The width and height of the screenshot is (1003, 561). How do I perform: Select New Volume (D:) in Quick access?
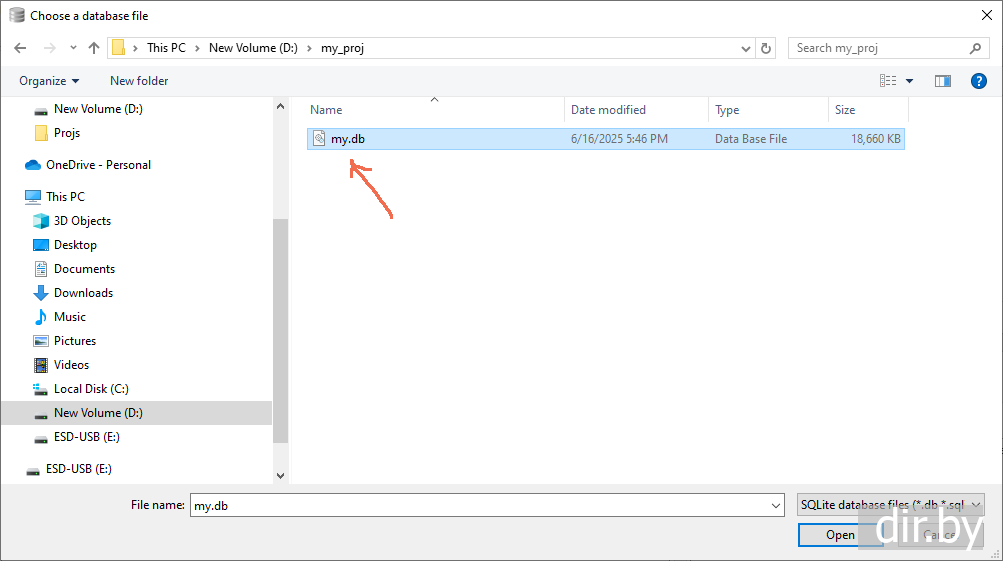pos(98,109)
